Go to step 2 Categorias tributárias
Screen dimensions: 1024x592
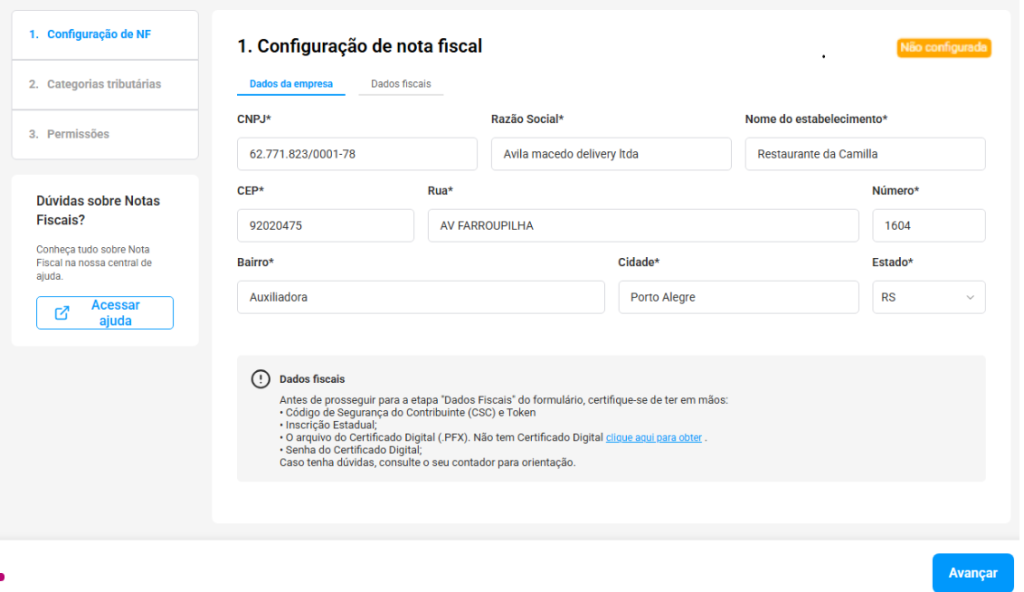pyautogui.click(x=104, y=84)
